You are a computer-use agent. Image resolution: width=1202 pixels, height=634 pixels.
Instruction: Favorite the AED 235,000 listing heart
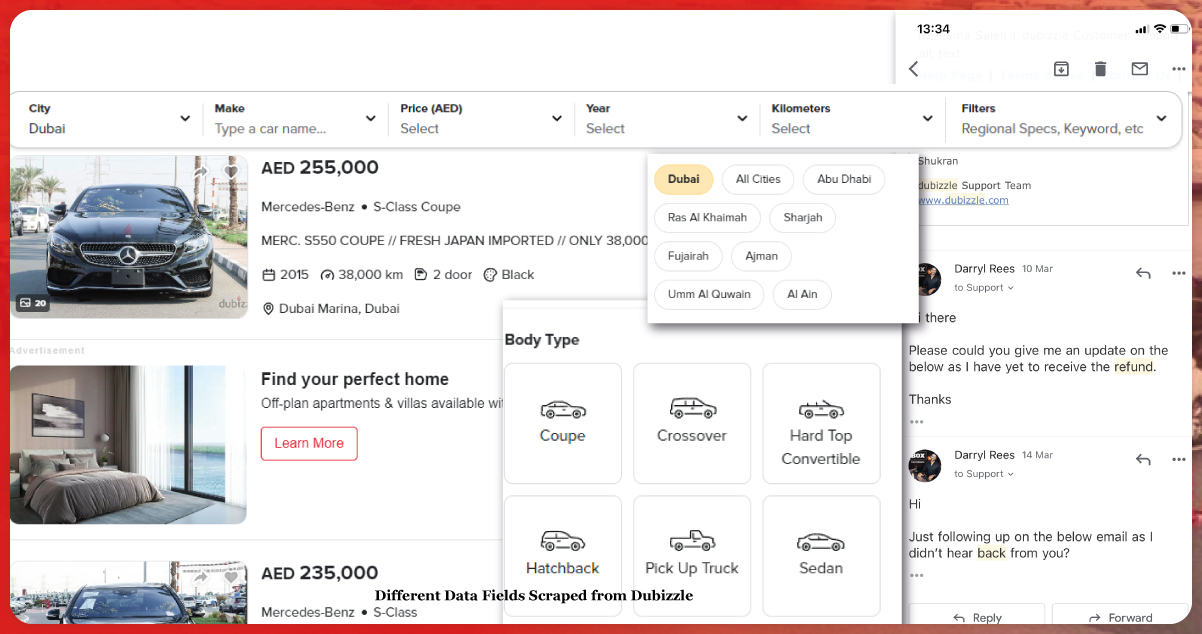[231, 577]
